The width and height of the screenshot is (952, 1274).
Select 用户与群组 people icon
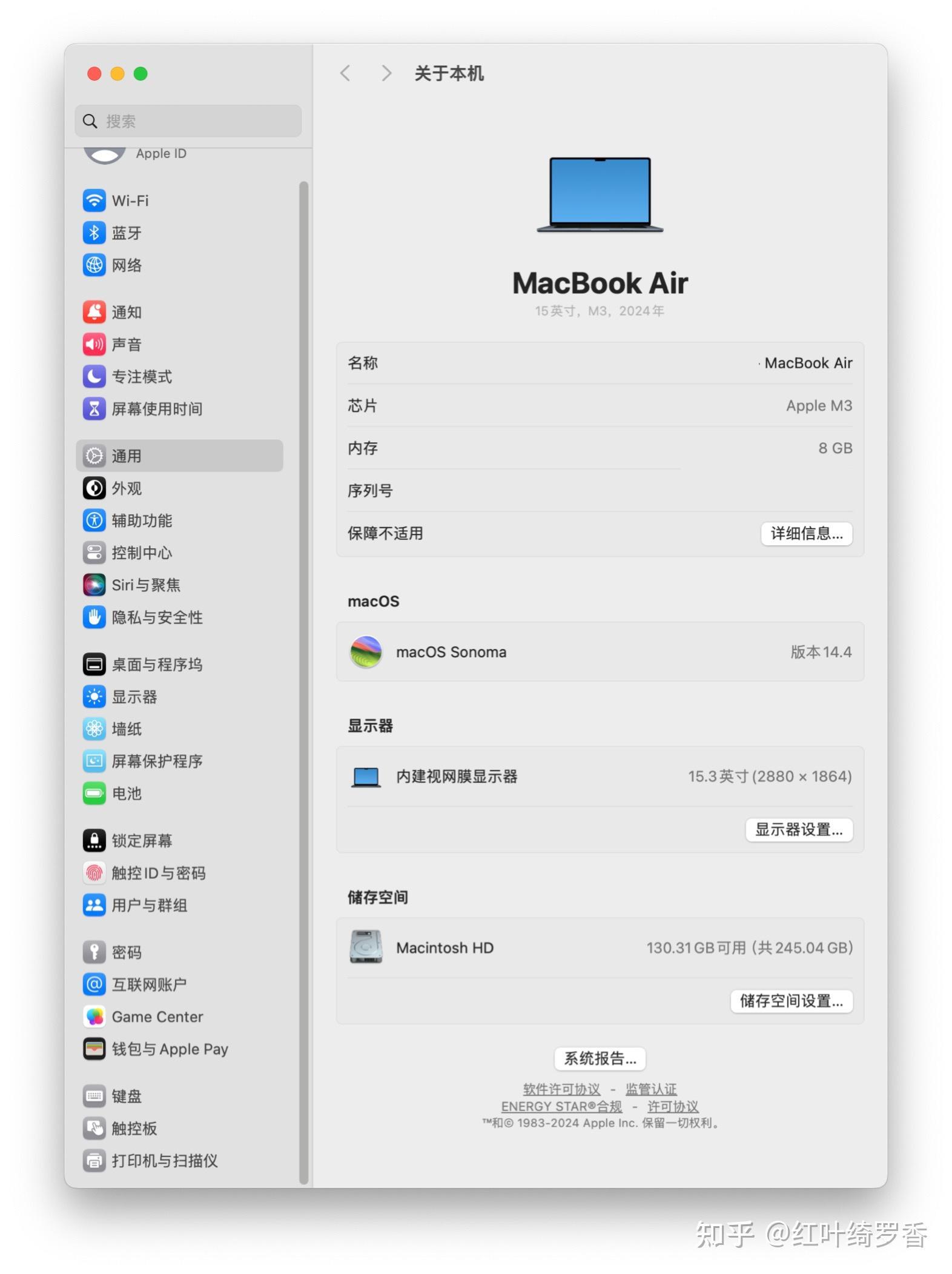(94, 905)
